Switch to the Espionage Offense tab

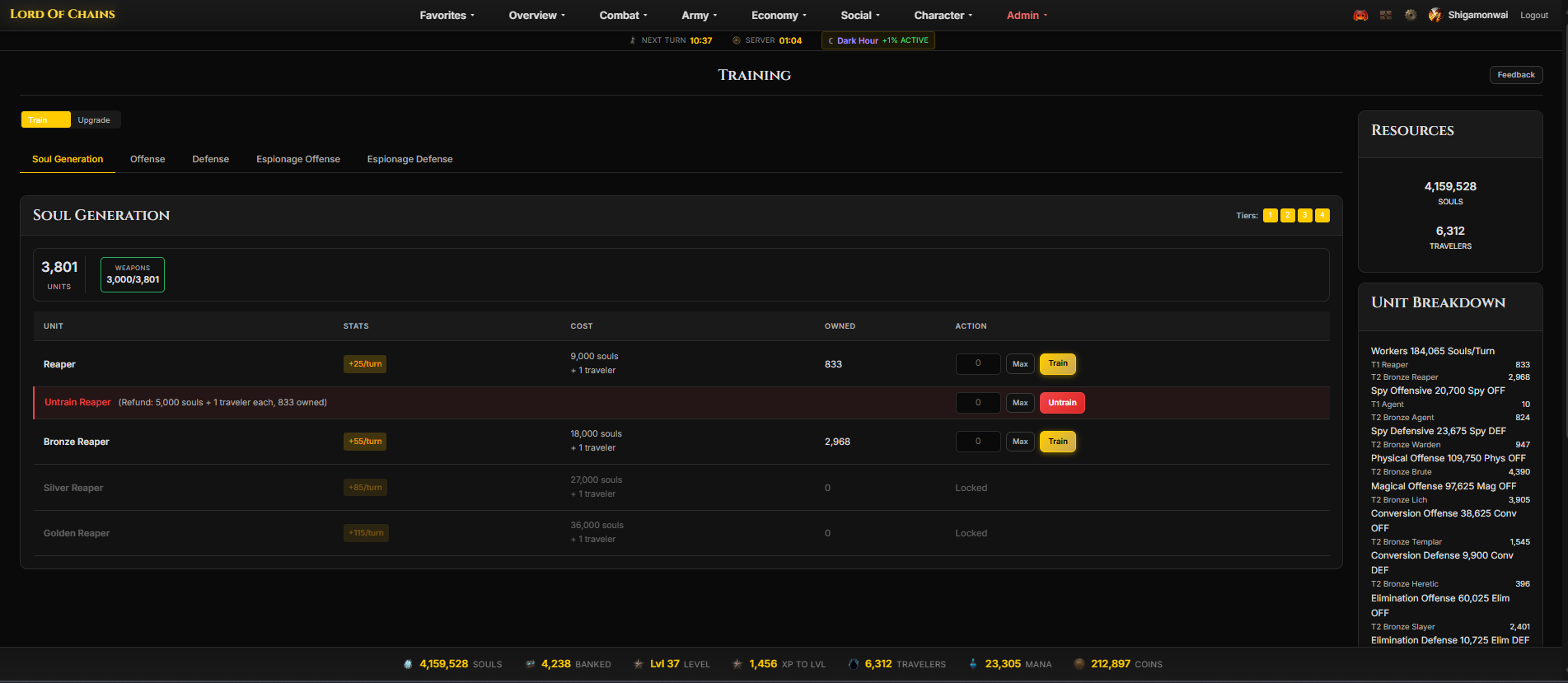pyautogui.click(x=297, y=159)
